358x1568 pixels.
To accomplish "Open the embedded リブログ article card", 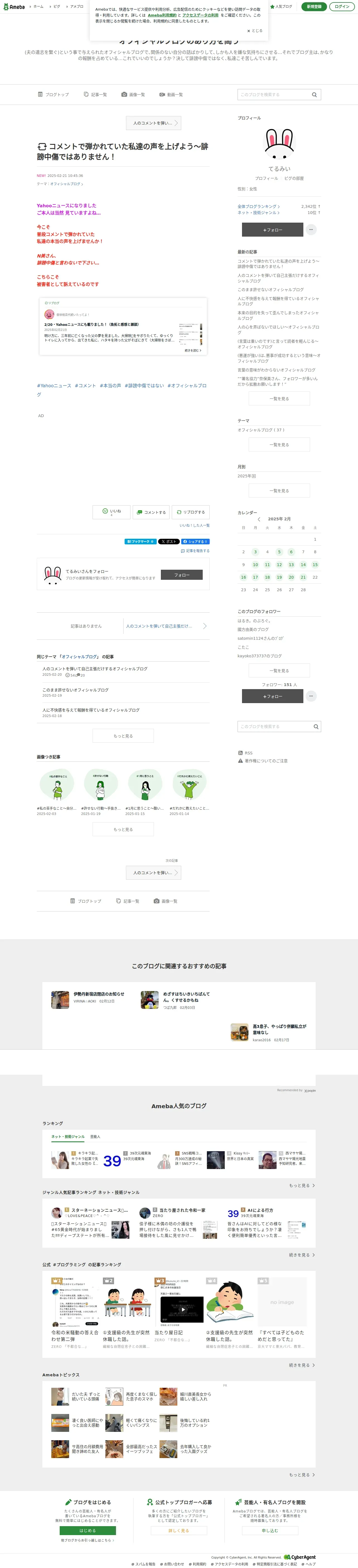I will click(124, 326).
